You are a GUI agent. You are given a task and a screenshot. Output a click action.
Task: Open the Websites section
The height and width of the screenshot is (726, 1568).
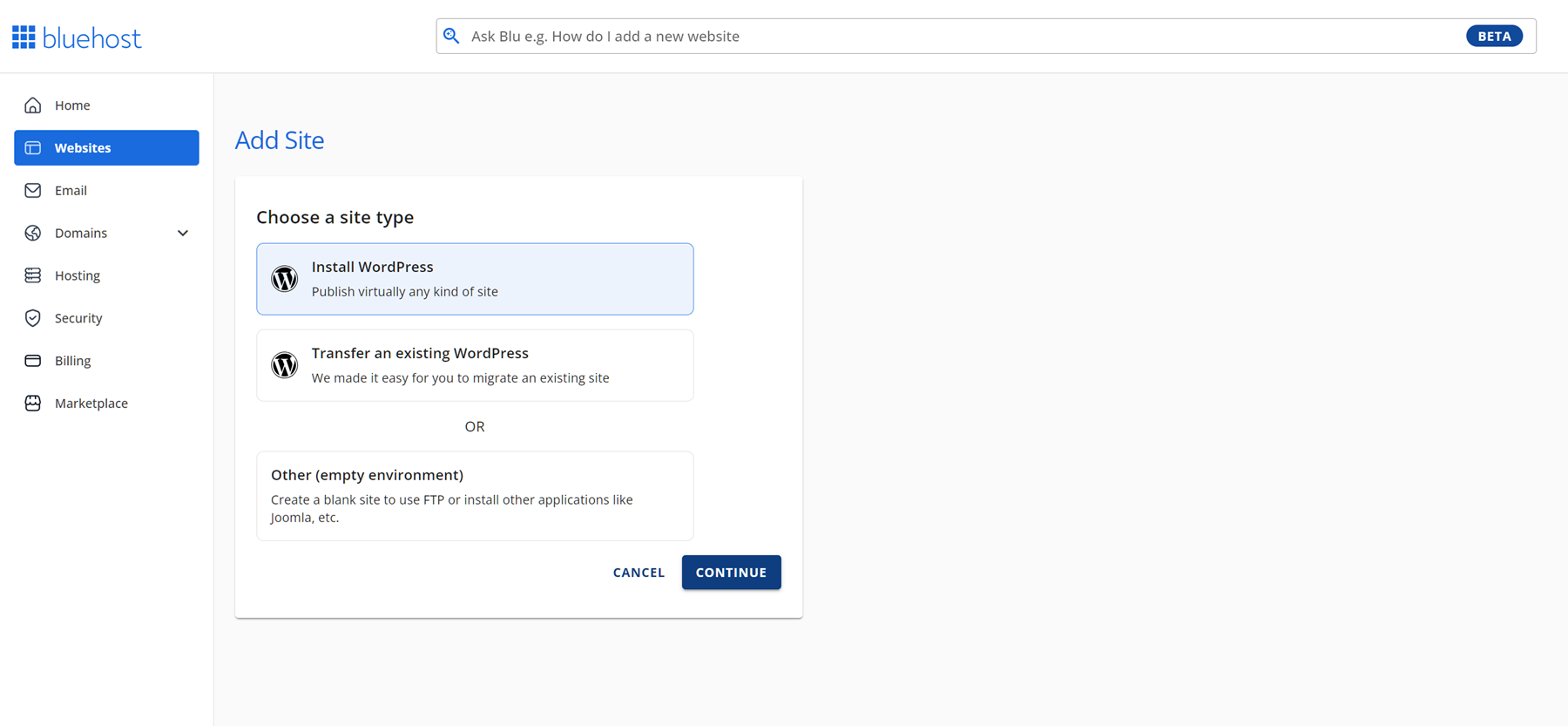click(x=106, y=147)
